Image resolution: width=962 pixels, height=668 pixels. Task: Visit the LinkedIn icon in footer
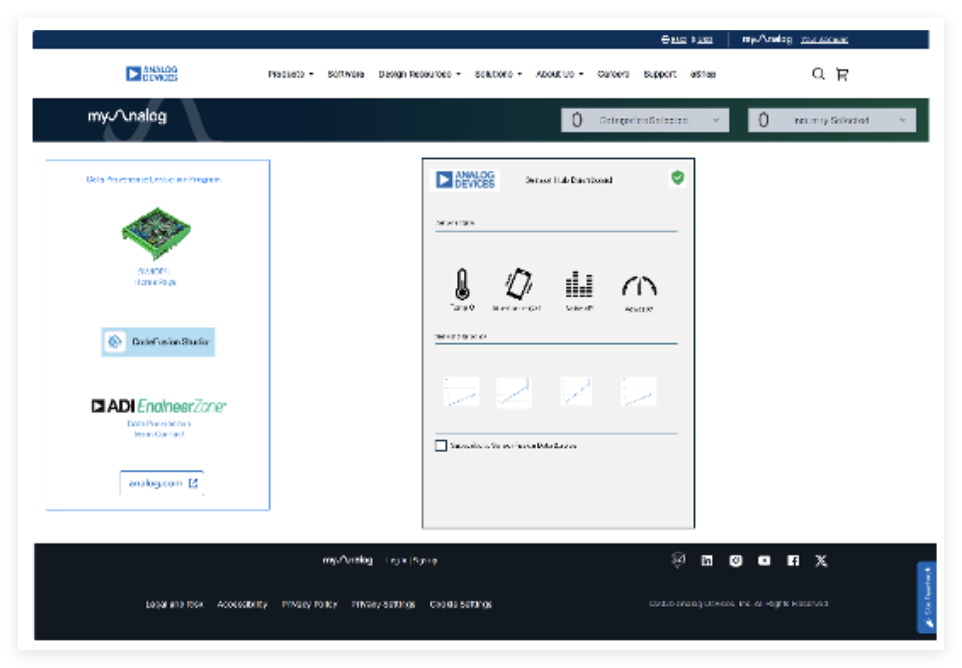707,561
